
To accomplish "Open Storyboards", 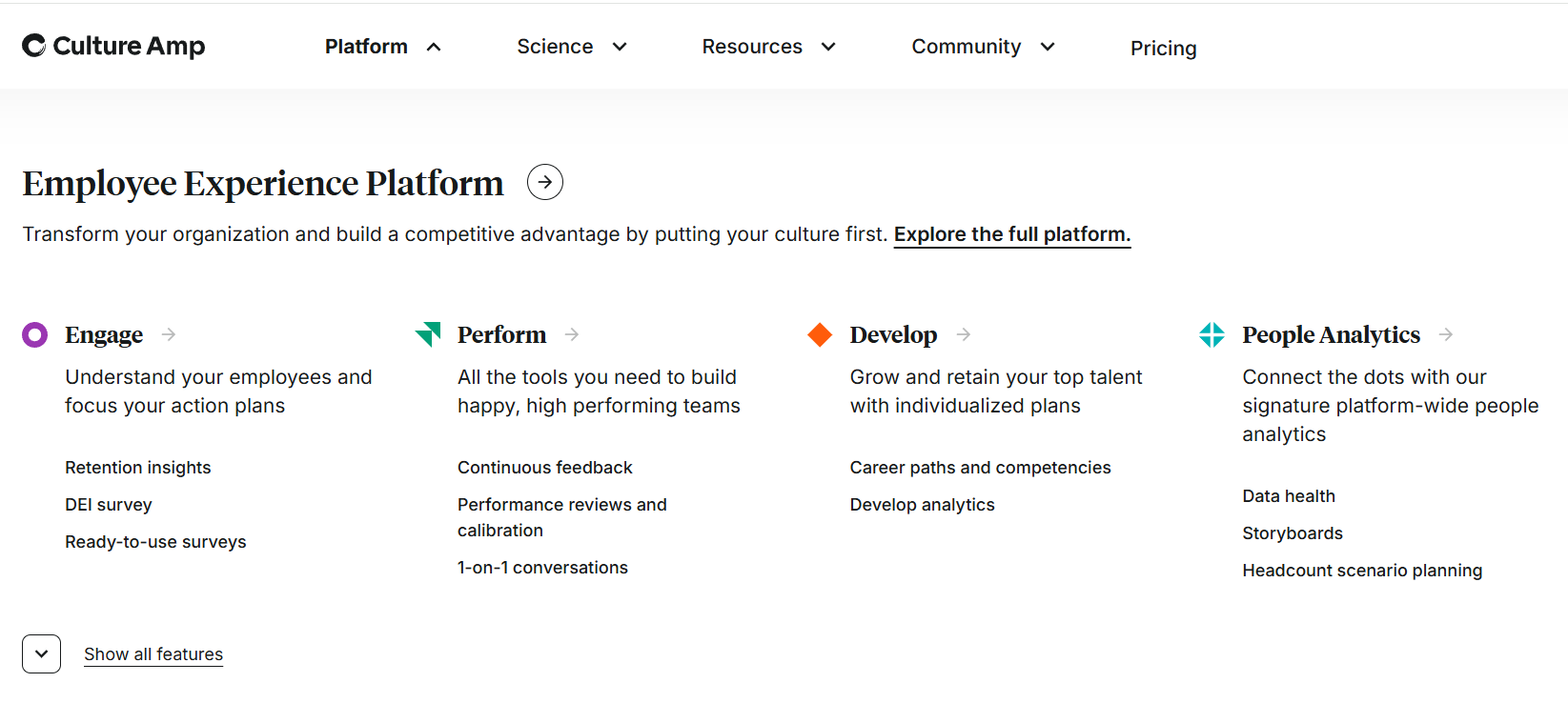I will point(1293,533).
